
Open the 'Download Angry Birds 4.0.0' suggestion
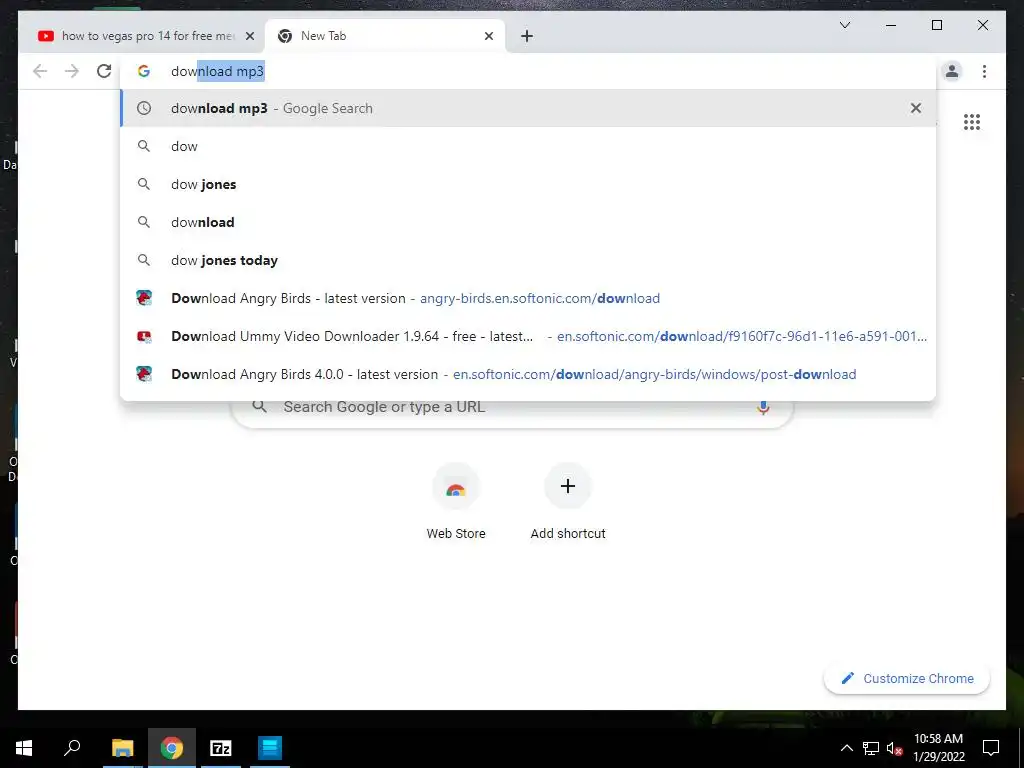point(528,374)
